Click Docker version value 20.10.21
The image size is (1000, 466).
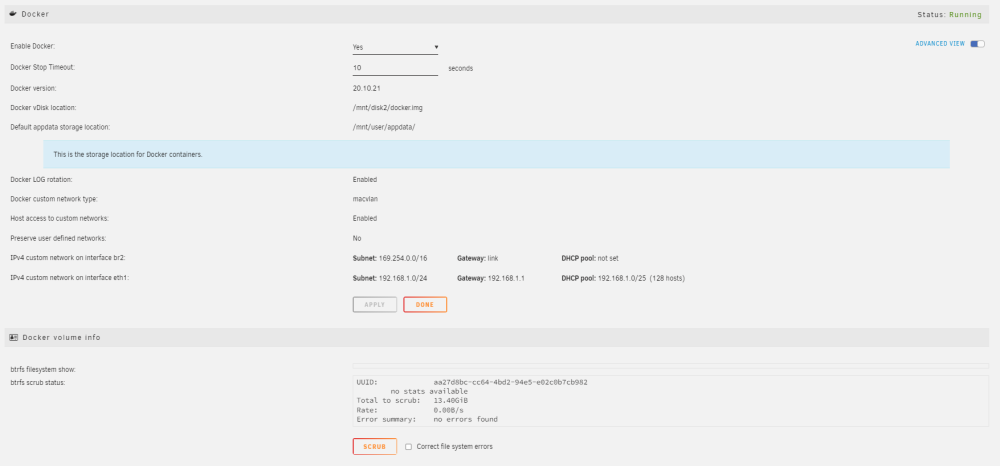367,89
